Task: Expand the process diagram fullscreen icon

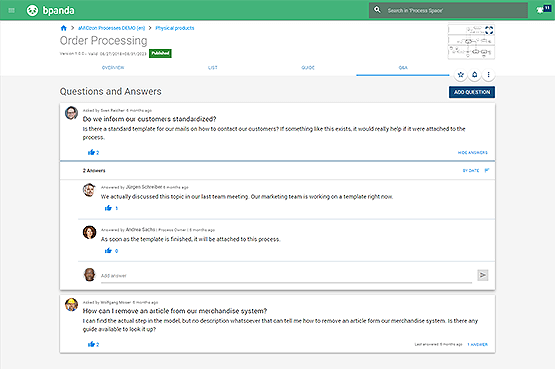Action: pos(489,30)
